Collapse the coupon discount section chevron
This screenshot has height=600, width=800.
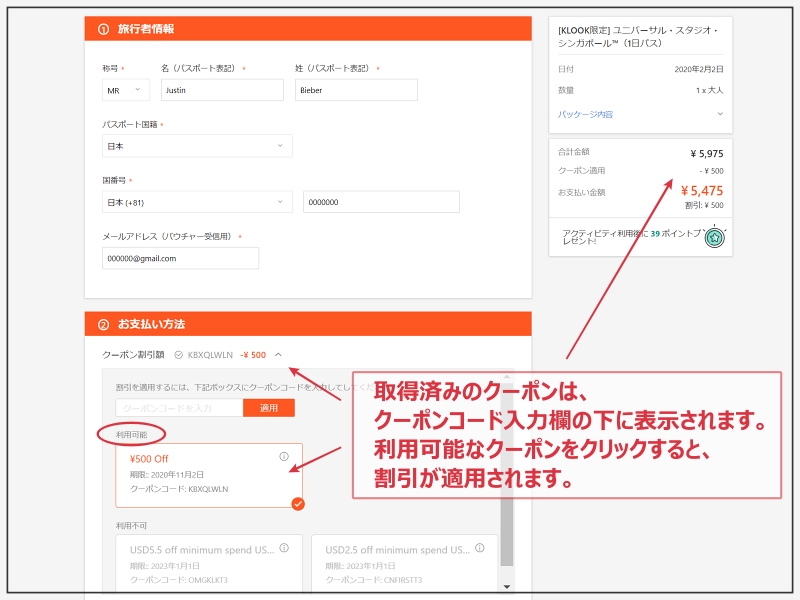[x=278, y=355]
